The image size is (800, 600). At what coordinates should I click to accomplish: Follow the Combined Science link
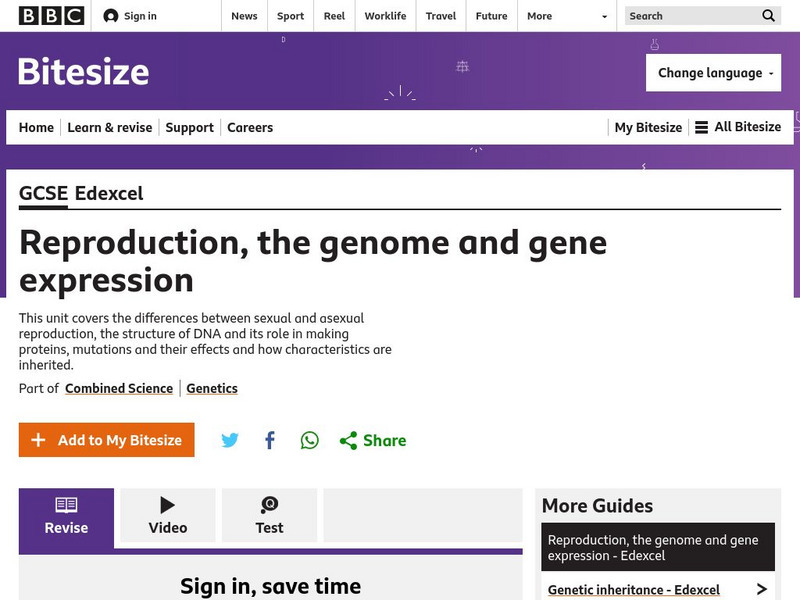(119, 388)
